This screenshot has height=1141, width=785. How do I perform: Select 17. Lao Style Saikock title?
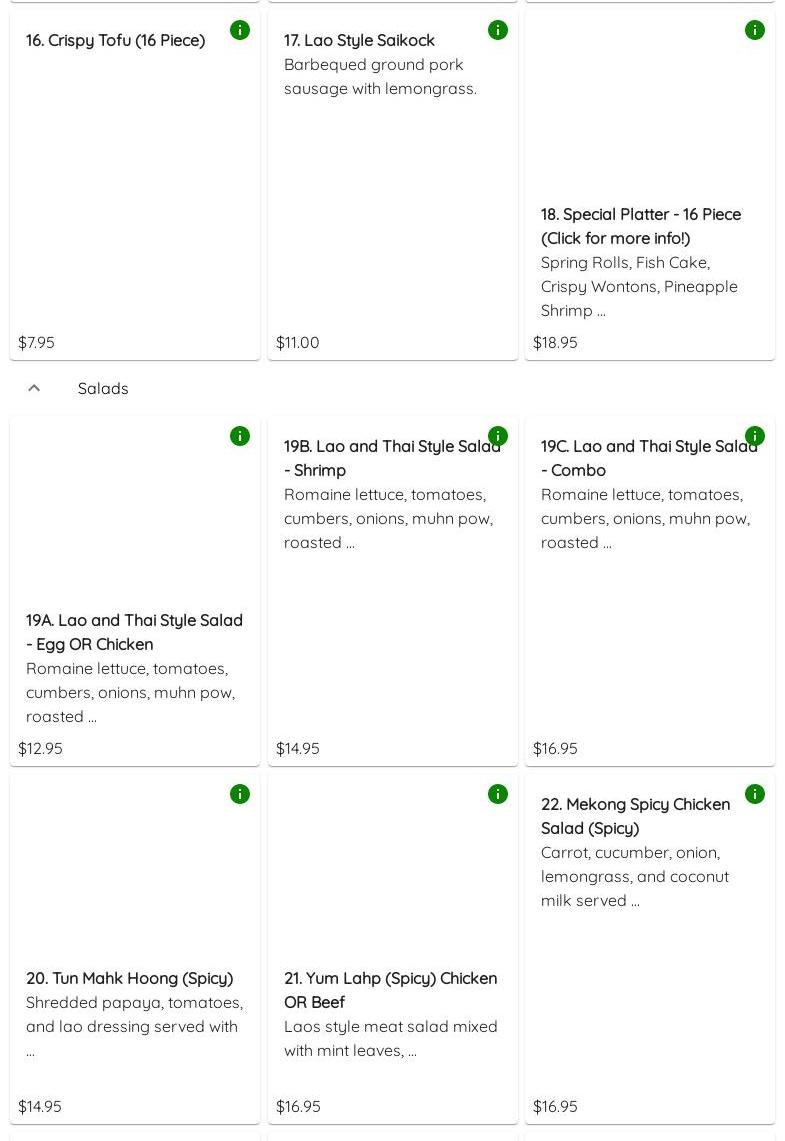359,40
